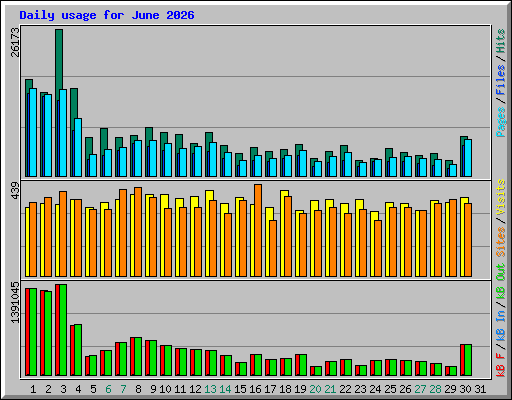Viewport: 512px width, 400px height.
Task: Click day label 18 on the x-axis
Action: 285,389
